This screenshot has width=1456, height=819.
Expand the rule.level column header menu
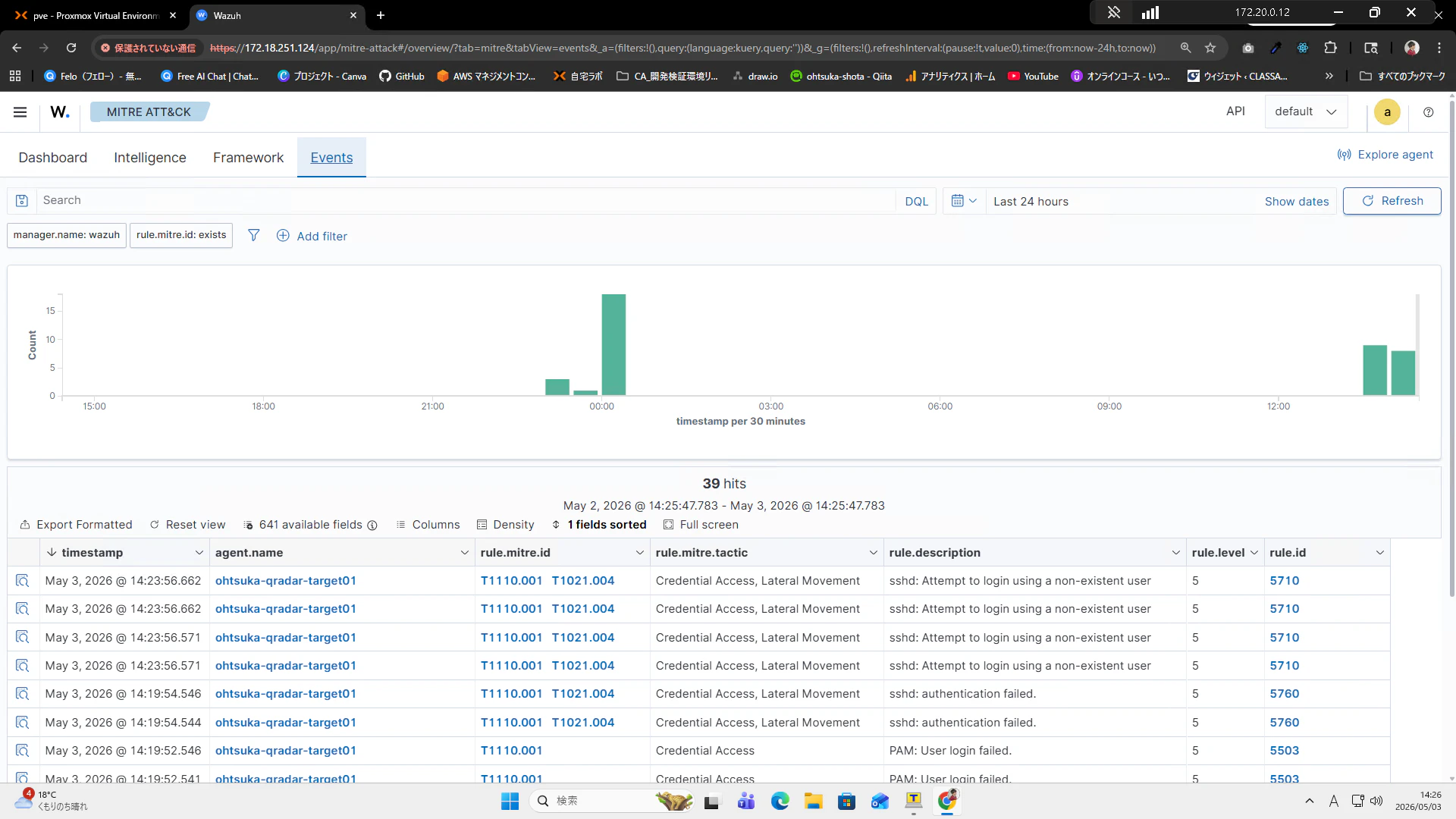tap(1254, 553)
